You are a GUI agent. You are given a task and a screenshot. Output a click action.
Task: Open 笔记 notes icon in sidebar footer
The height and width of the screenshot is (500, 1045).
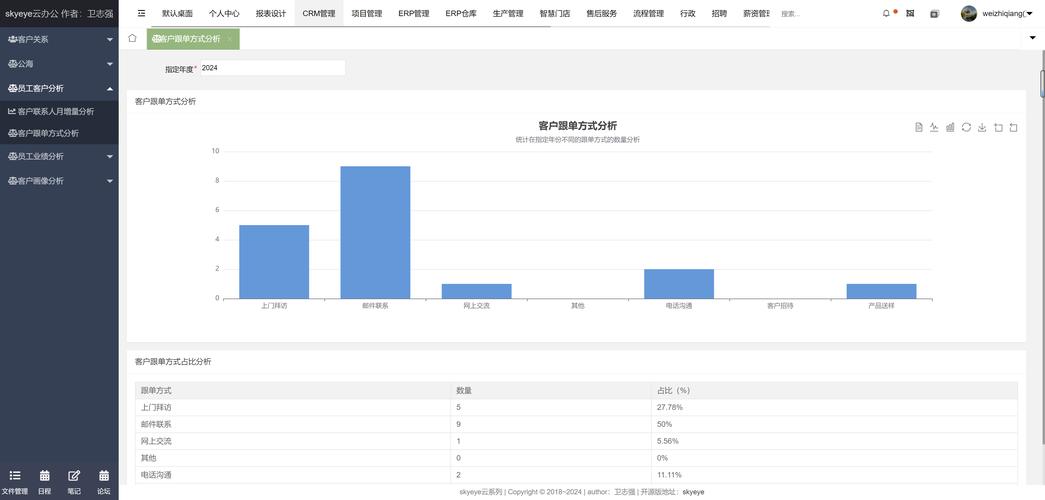pos(74,481)
